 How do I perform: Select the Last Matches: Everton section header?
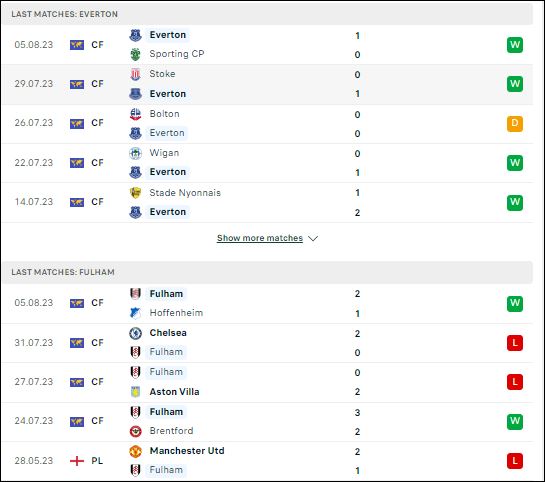(x=267, y=14)
